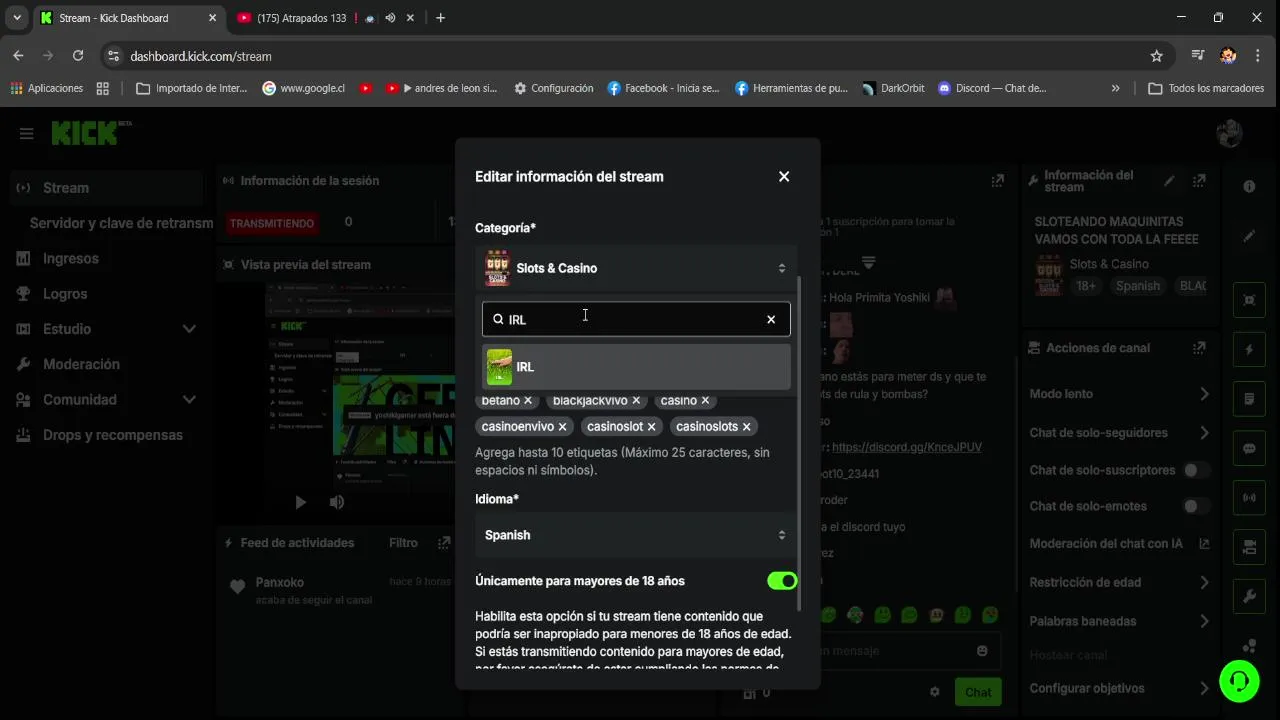The height and width of the screenshot is (720, 1280).
Task: Remove the betano tag
Action: [x=528, y=400]
